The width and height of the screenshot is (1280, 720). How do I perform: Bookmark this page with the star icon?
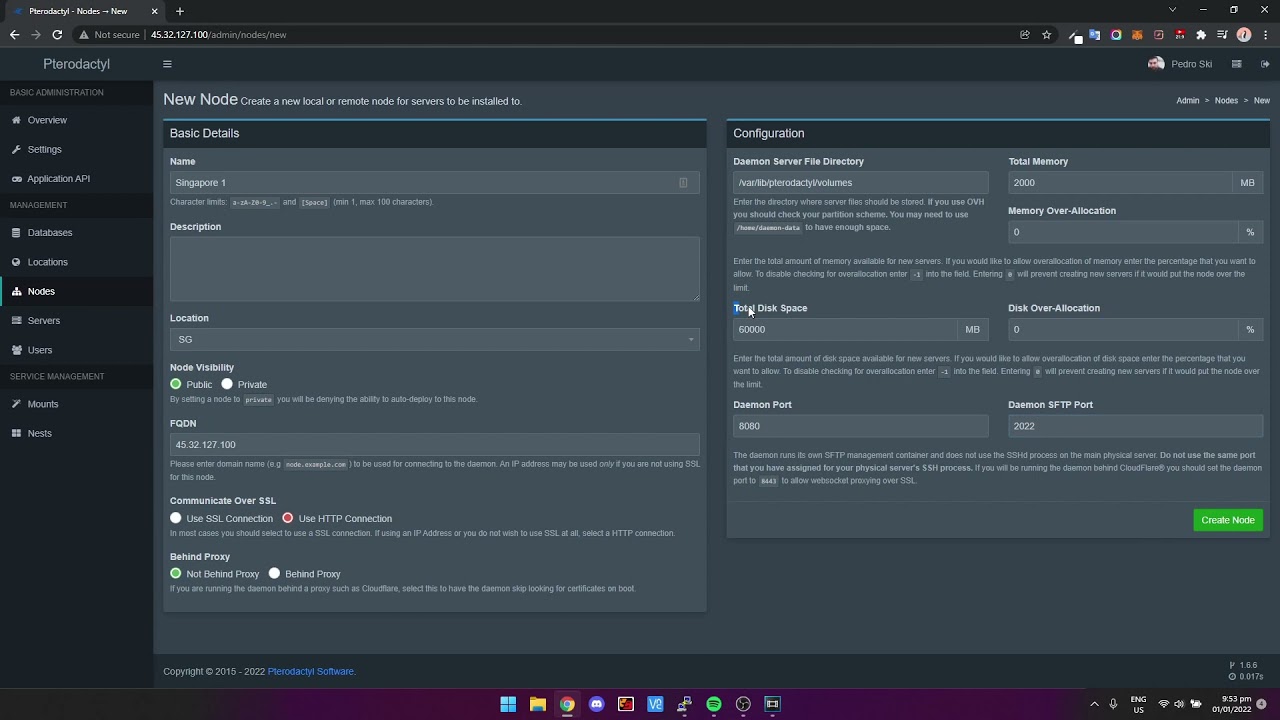[x=1047, y=34]
